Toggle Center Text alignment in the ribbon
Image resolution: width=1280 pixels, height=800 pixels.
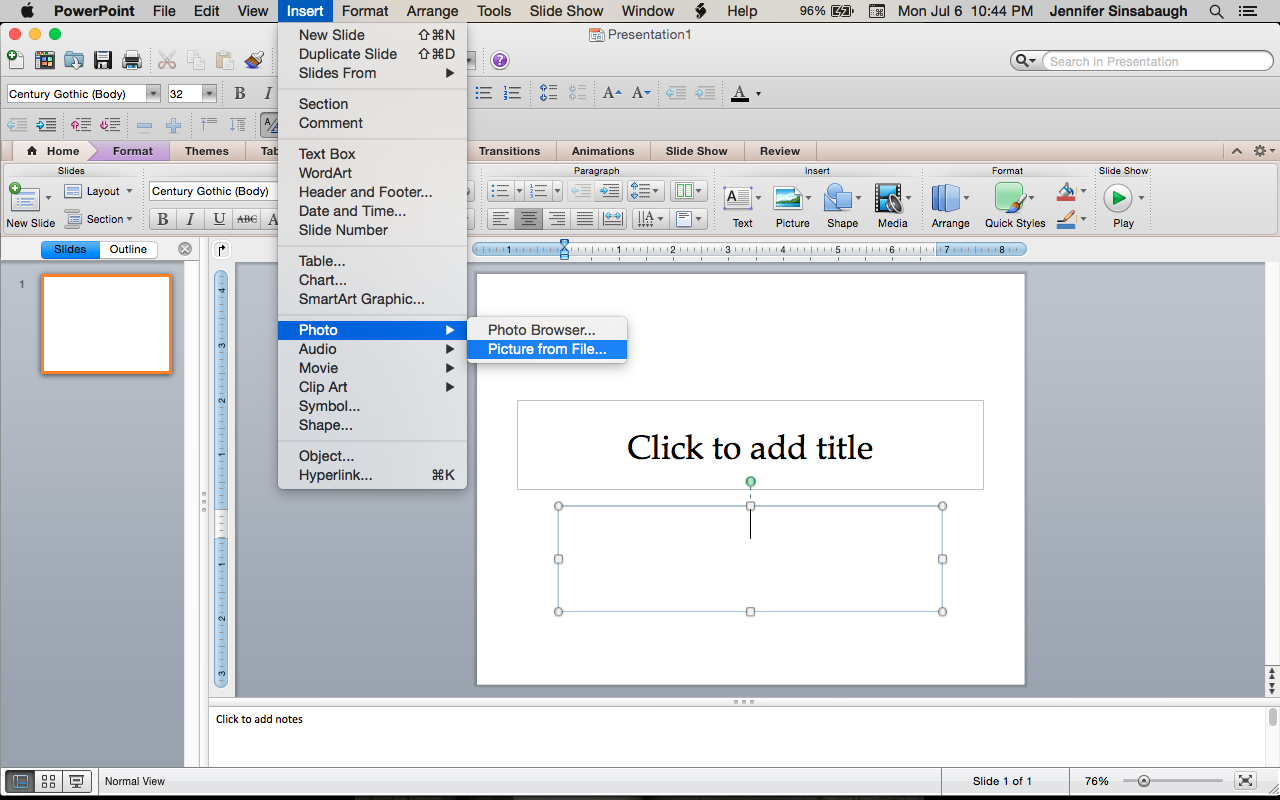click(529, 219)
